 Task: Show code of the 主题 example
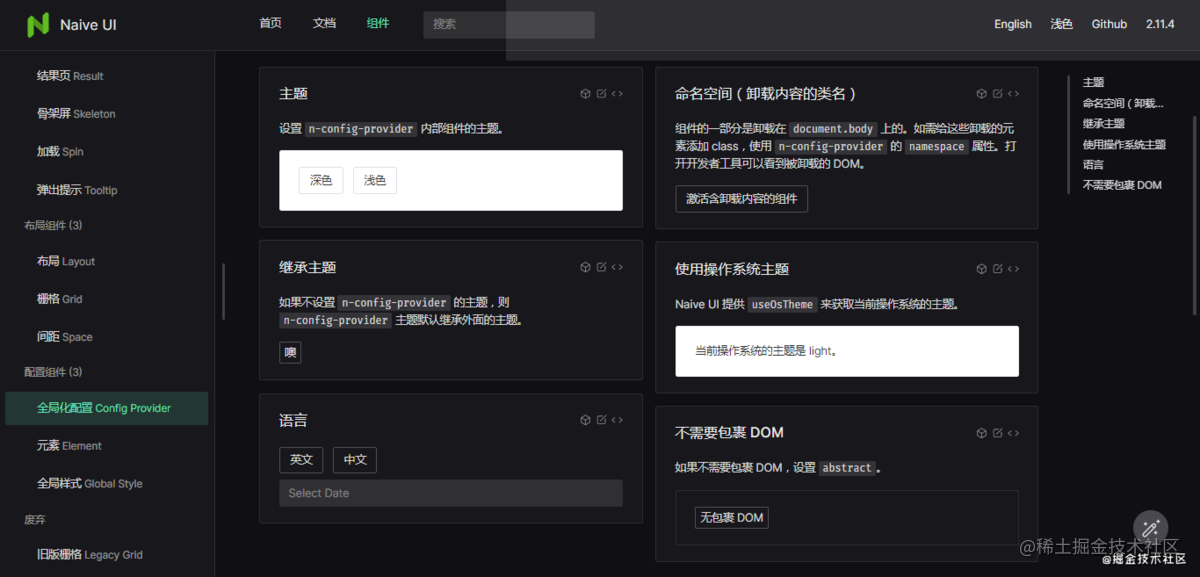click(x=617, y=92)
